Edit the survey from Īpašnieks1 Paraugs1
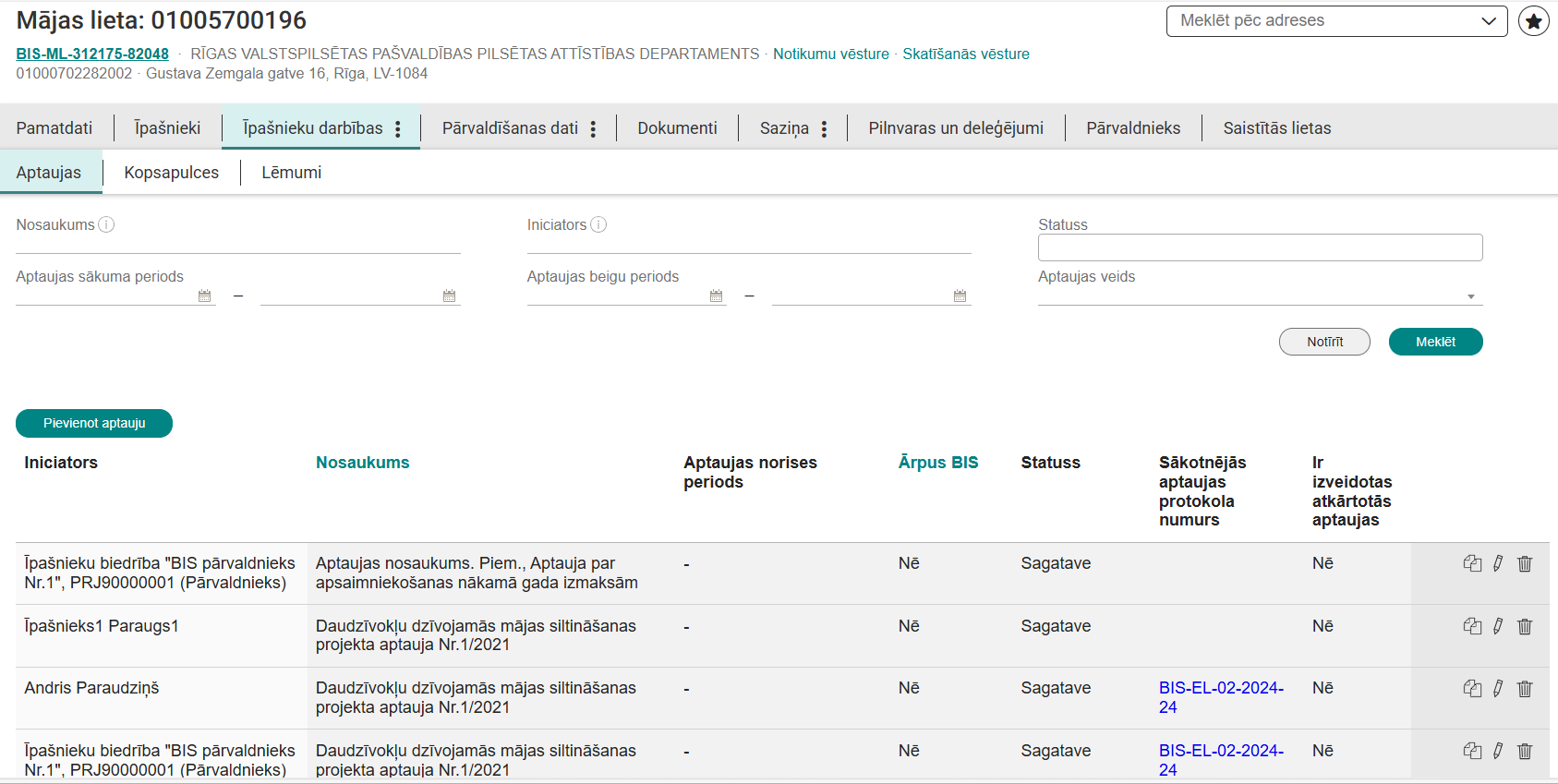The height and width of the screenshot is (784, 1558). click(1498, 626)
